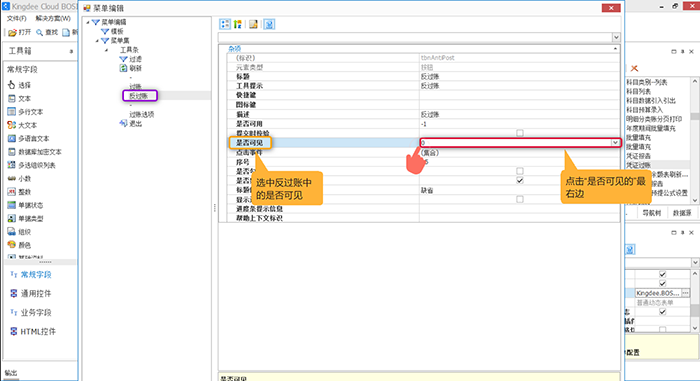The image size is (700, 381).
Task: Click the 工具箱 panel pin button
Action: click(x=71, y=51)
